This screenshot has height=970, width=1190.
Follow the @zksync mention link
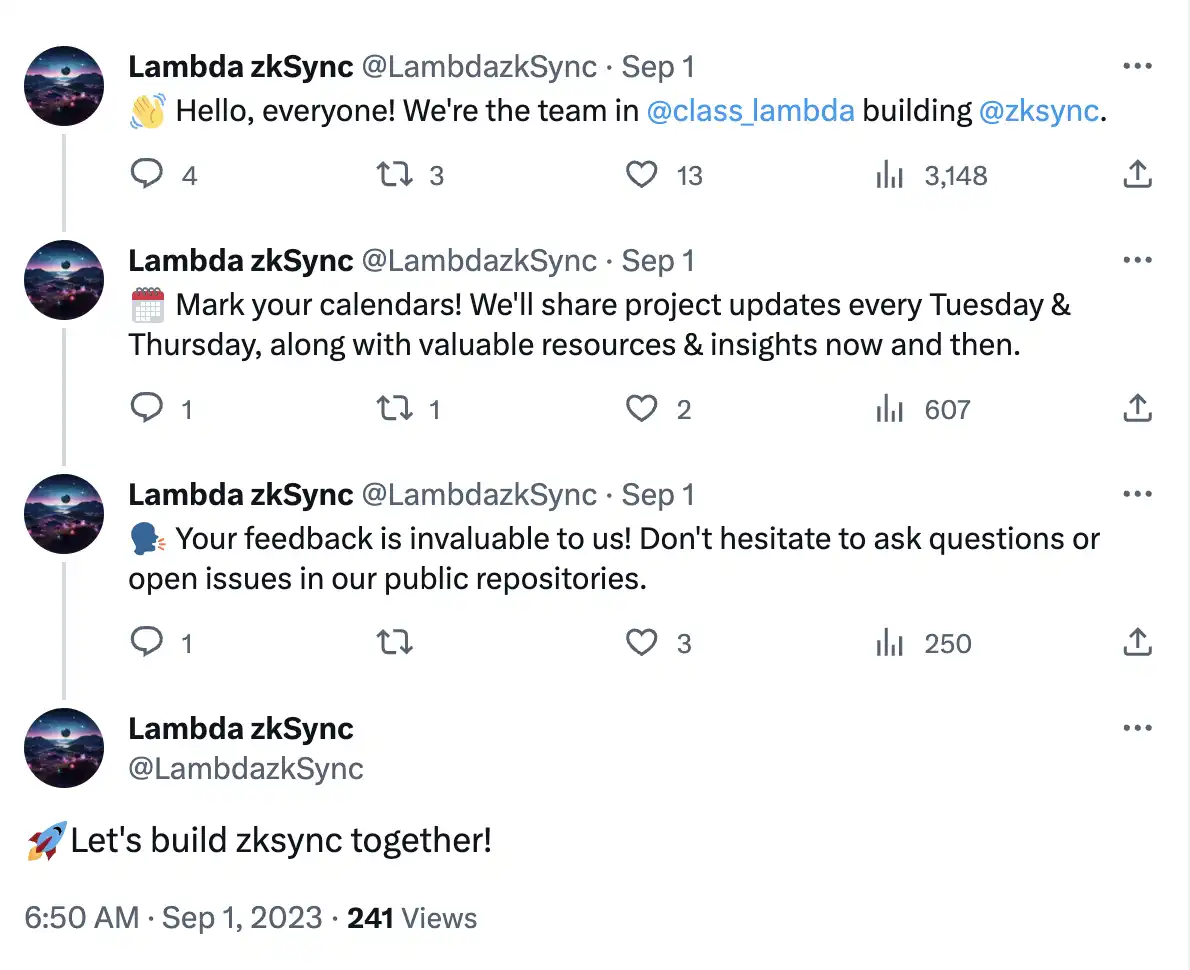pos(1039,111)
